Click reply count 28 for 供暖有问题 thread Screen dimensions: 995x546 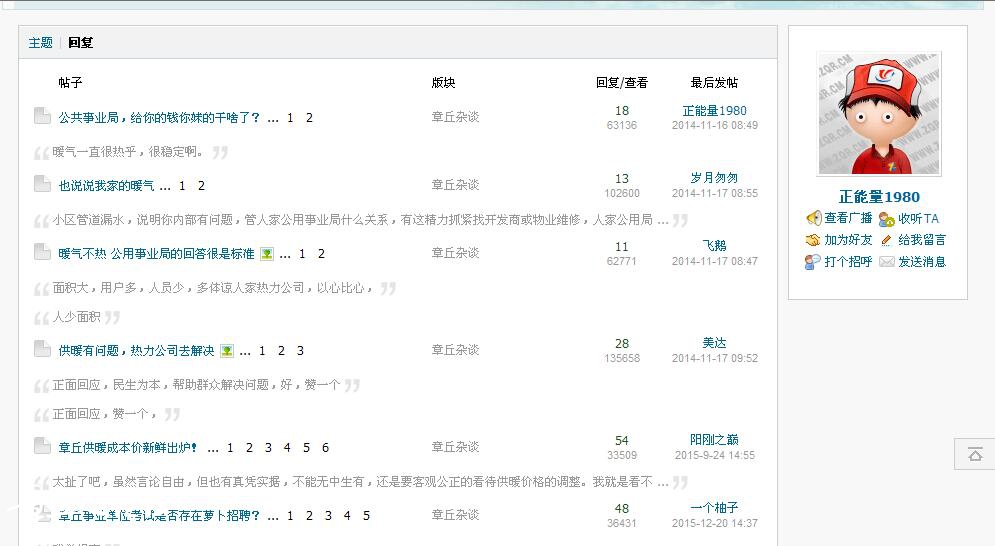point(622,343)
